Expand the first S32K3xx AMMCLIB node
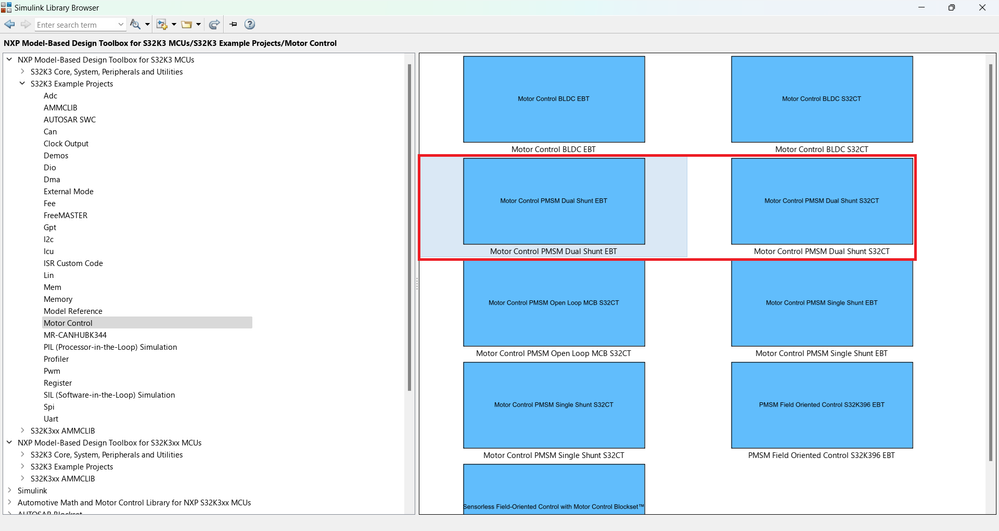 pos(22,430)
